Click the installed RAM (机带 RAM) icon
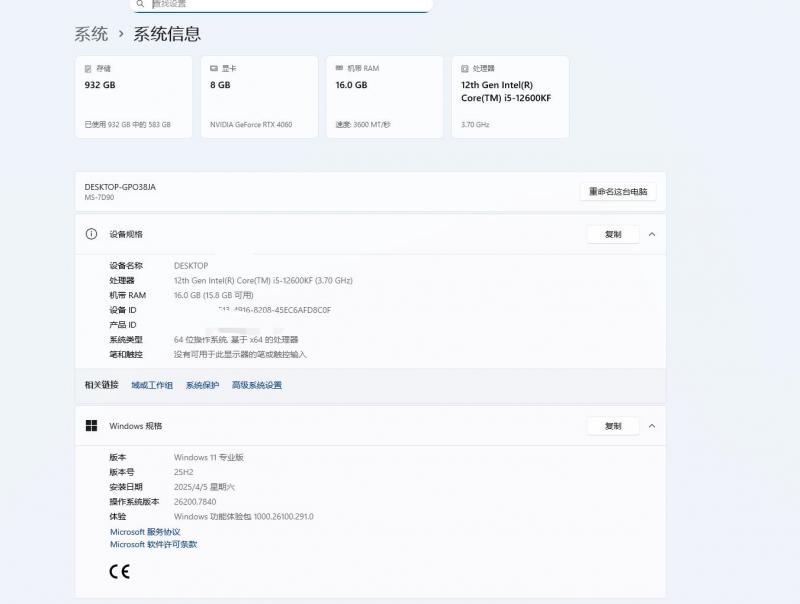The height and width of the screenshot is (604, 800). click(x=340, y=69)
